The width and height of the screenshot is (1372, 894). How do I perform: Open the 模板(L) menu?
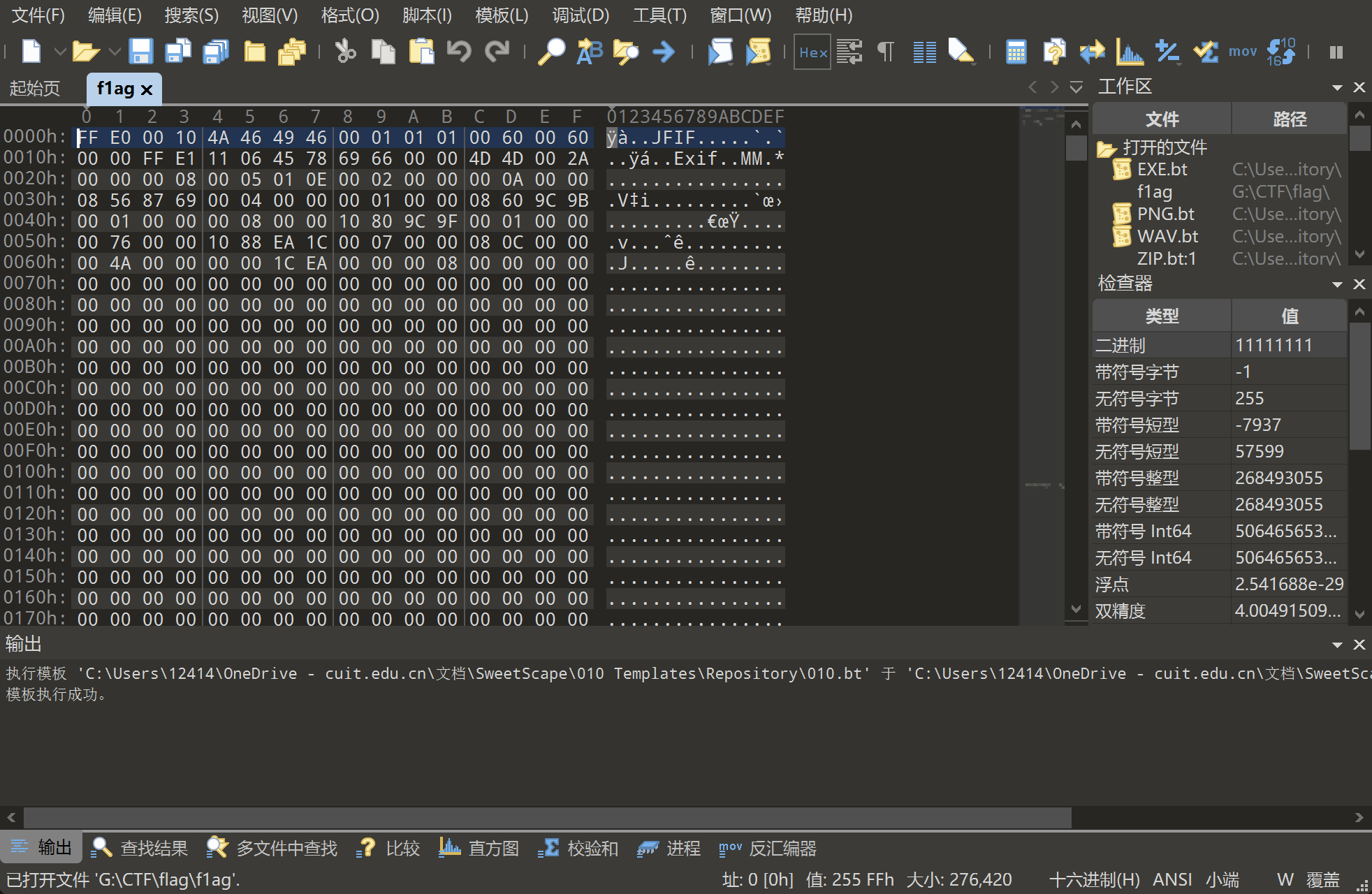501,15
